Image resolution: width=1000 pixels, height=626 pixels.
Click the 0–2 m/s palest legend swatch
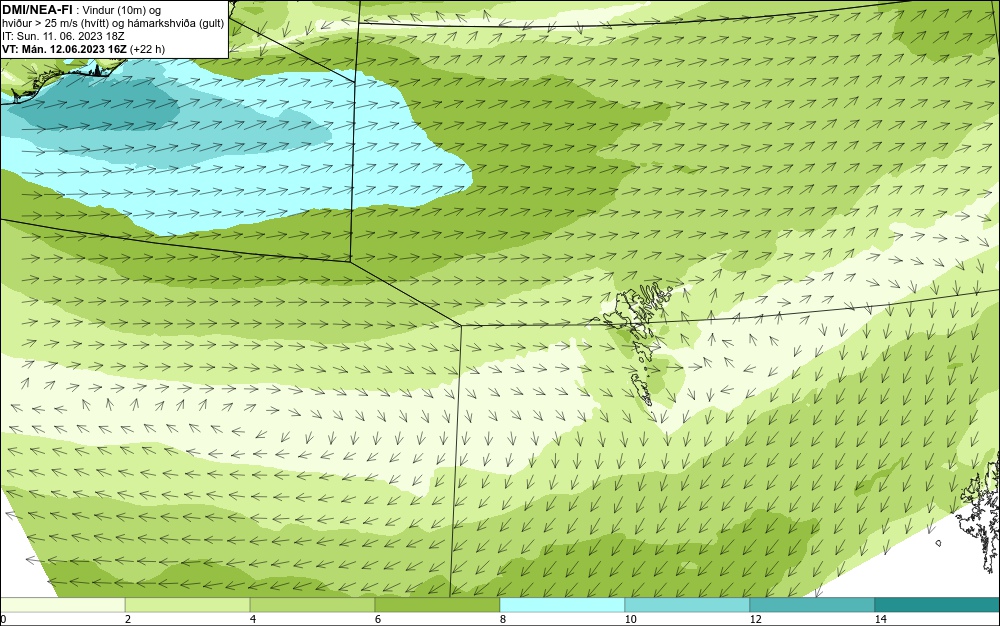click(x=62, y=605)
